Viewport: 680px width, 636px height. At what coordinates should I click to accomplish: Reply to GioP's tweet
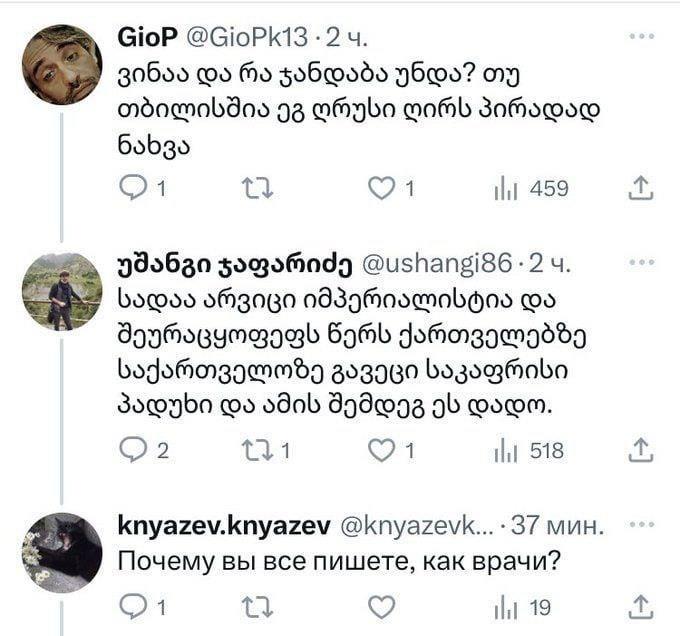[133, 188]
